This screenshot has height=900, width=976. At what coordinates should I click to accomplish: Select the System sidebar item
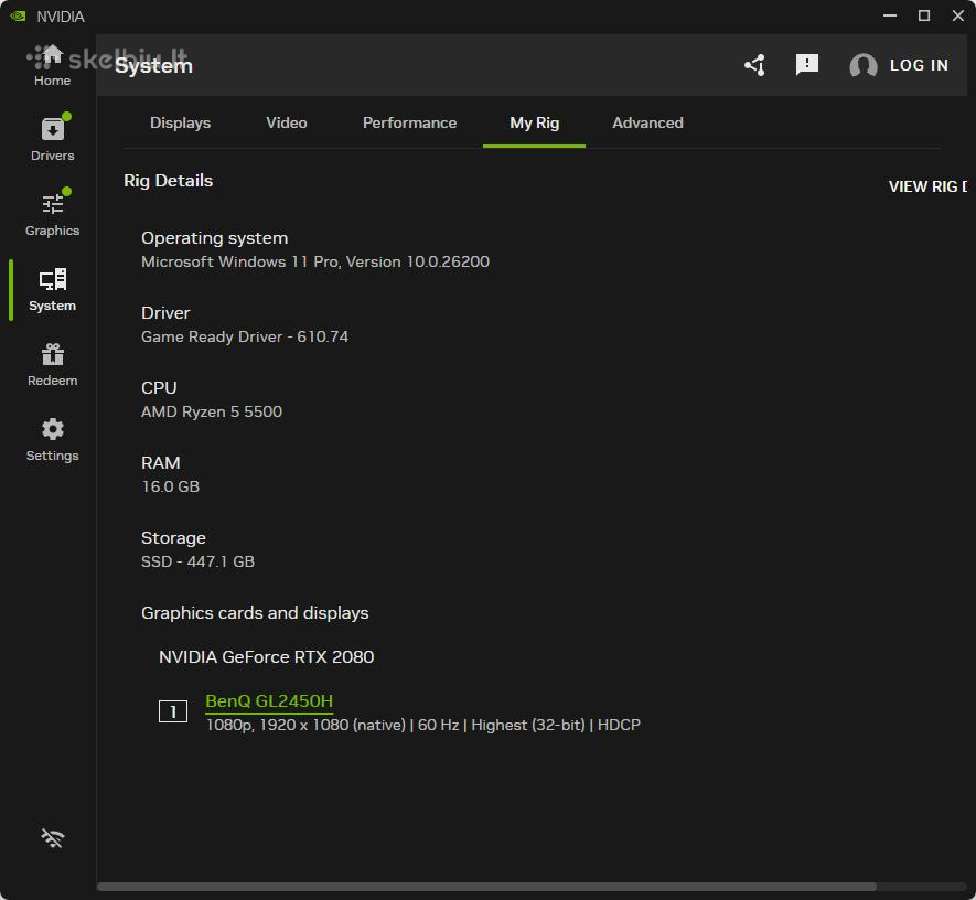tap(52, 289)
